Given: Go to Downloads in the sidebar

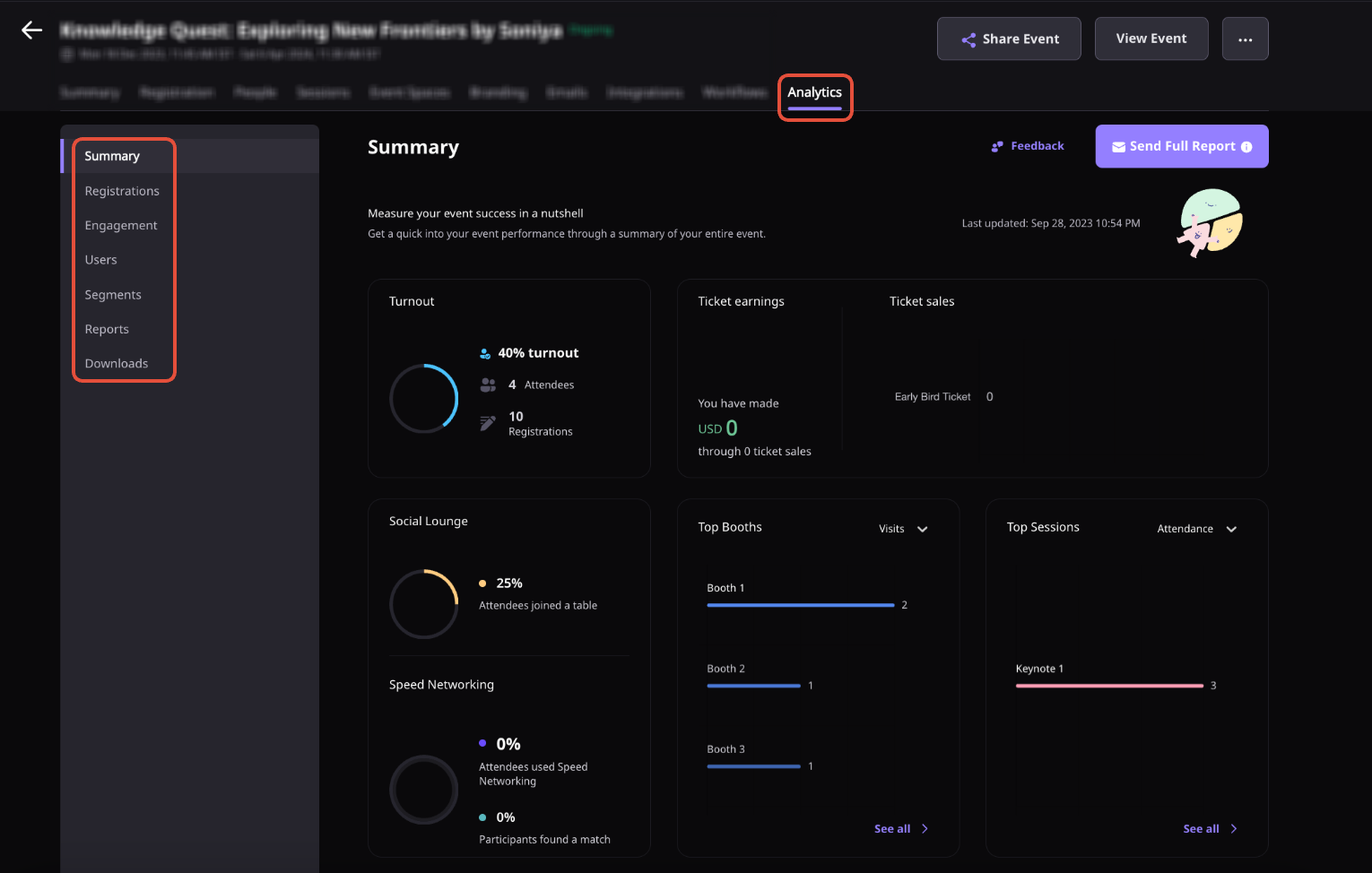Looking at the screenshot, I should [117, 364].
